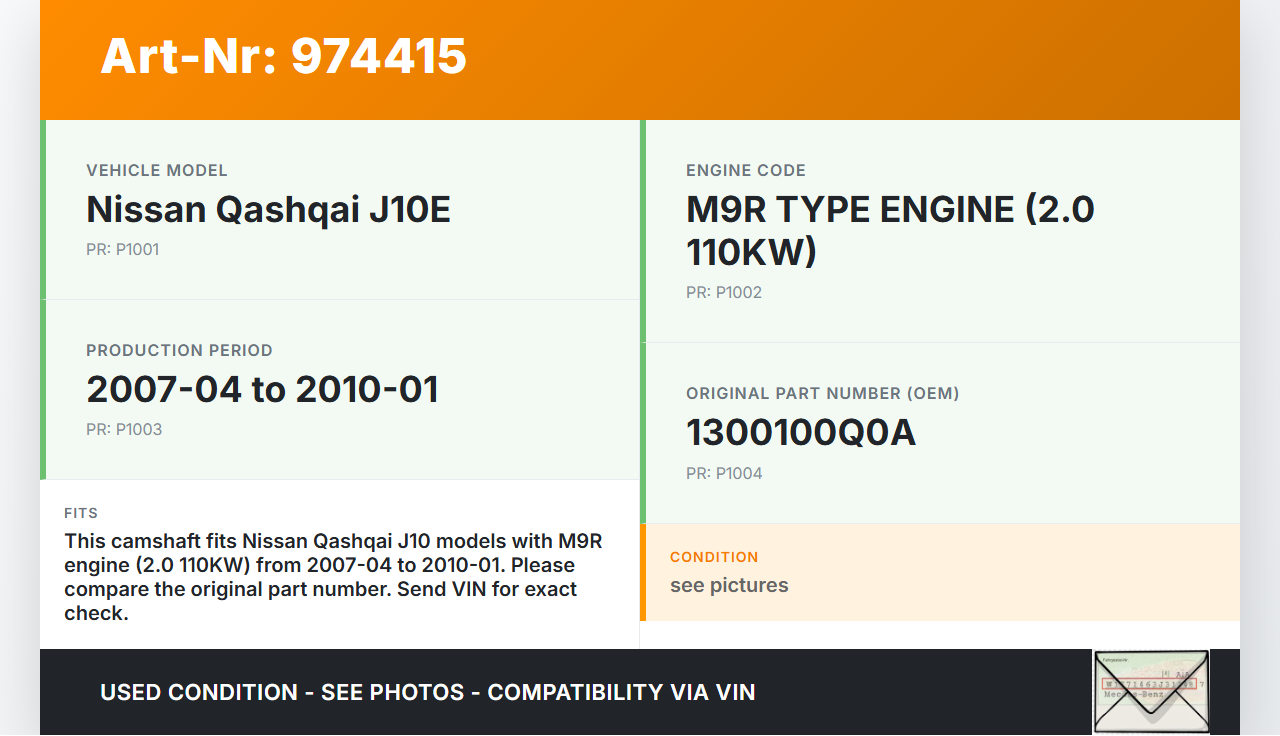Click the Vehicle Model label
1280x736 pixels.
(157, 171)
